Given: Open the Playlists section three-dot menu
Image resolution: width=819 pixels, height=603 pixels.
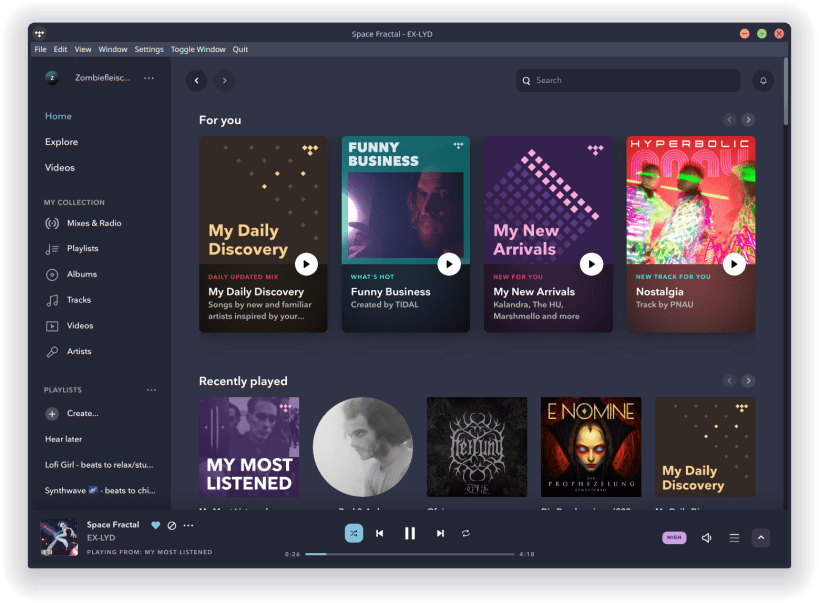Looking at the screenshot, I should point(151,390).
